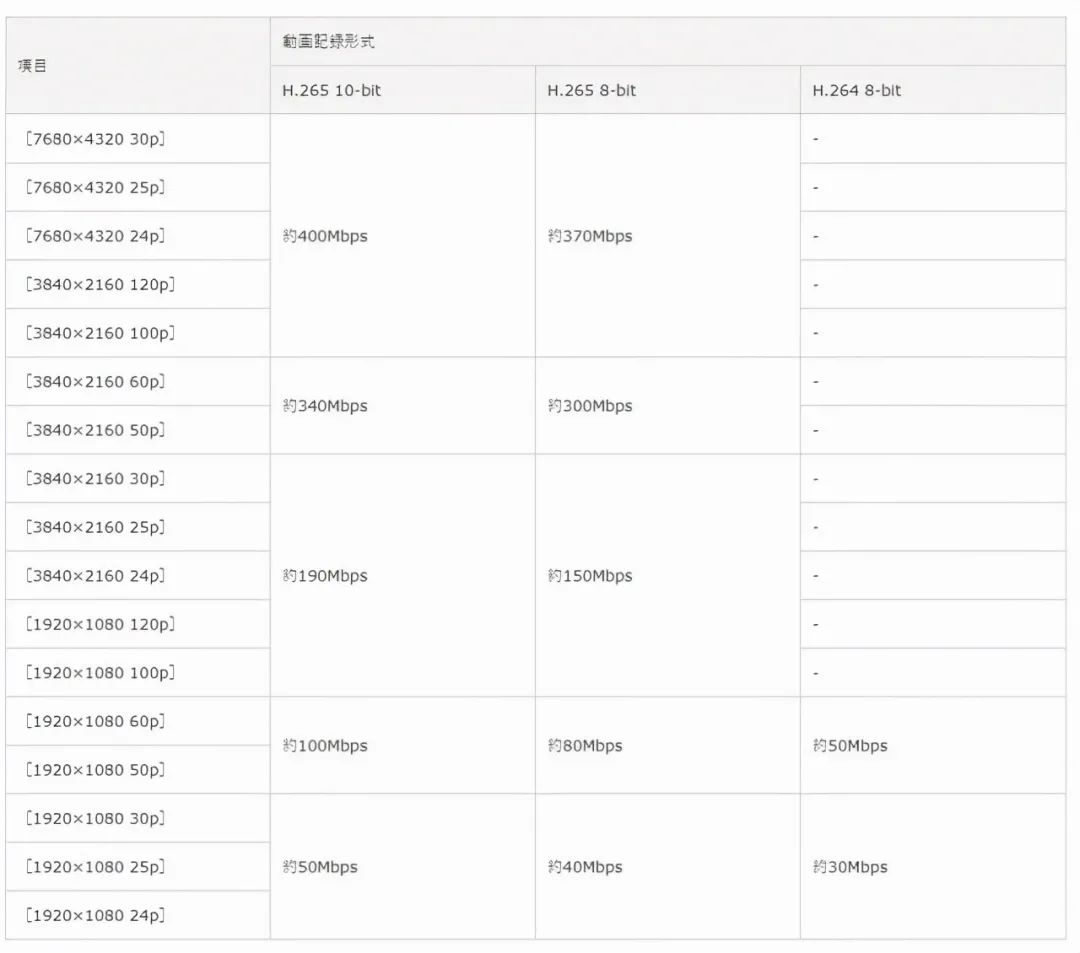Select the H.265 8-bit column header
The image size is (1080, 953).
pyautogui.click(x=592, y=91)
